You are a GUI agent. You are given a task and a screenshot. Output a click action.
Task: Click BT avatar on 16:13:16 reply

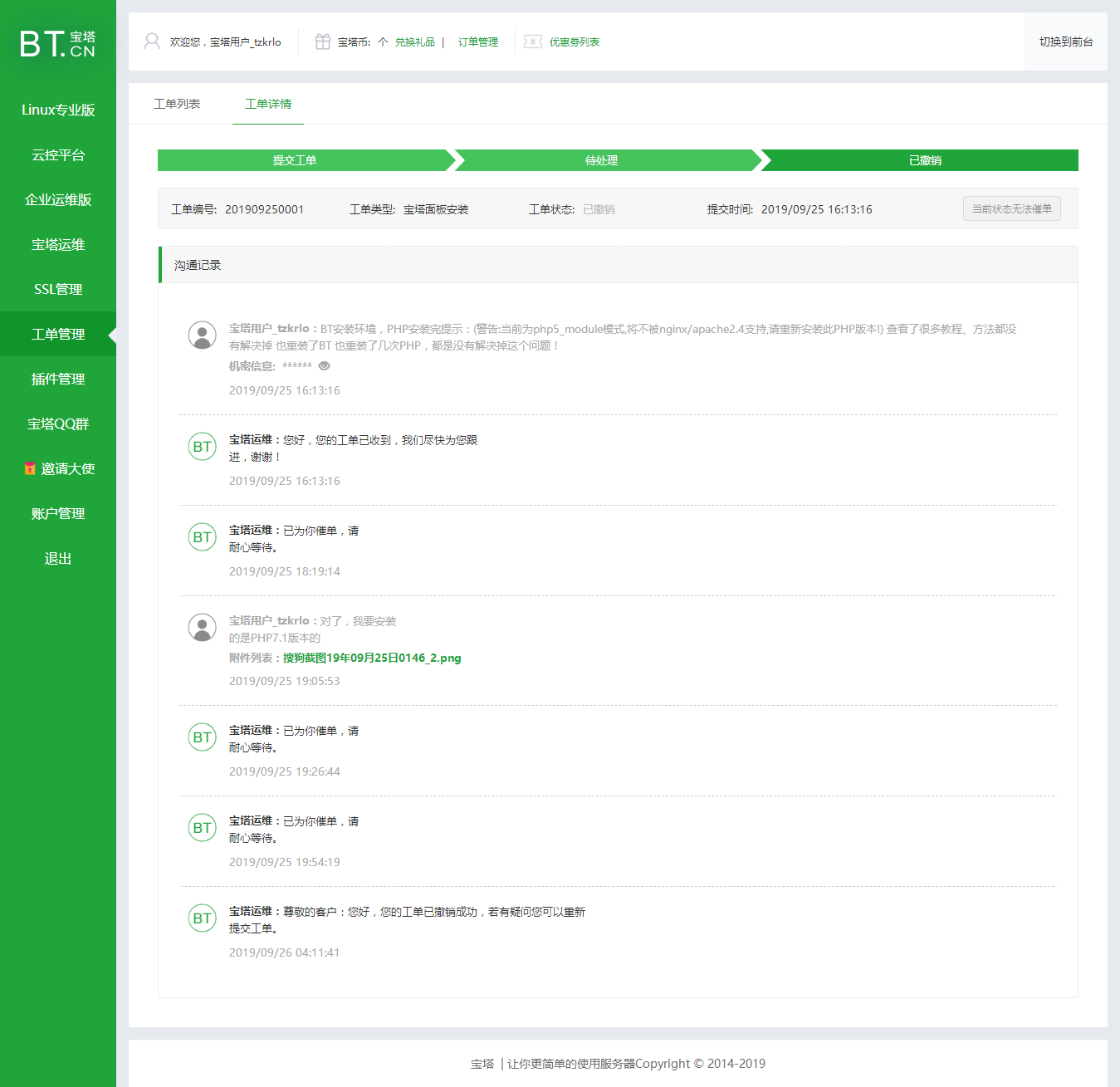point(202,446)
